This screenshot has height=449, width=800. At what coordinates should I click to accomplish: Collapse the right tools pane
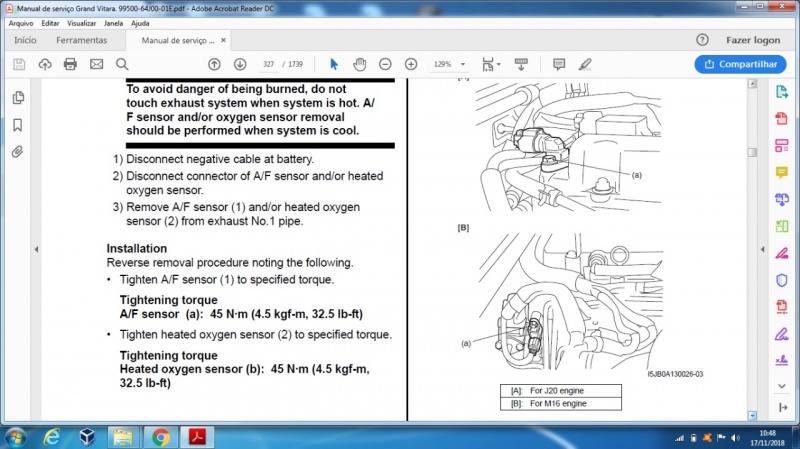783,407
